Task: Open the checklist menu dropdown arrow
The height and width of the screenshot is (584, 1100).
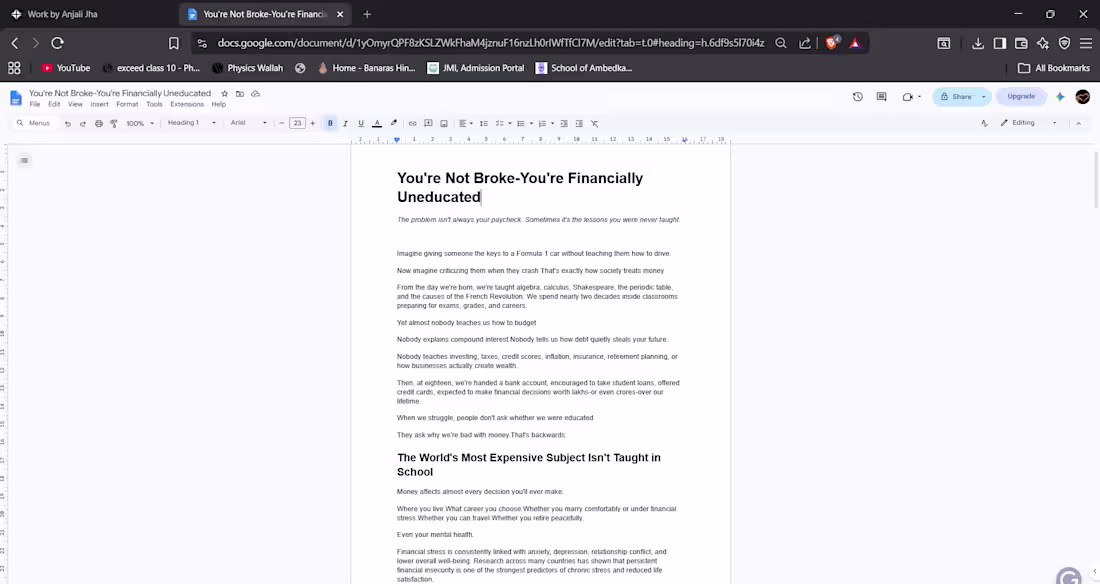Action: click(x=509, y=124)
